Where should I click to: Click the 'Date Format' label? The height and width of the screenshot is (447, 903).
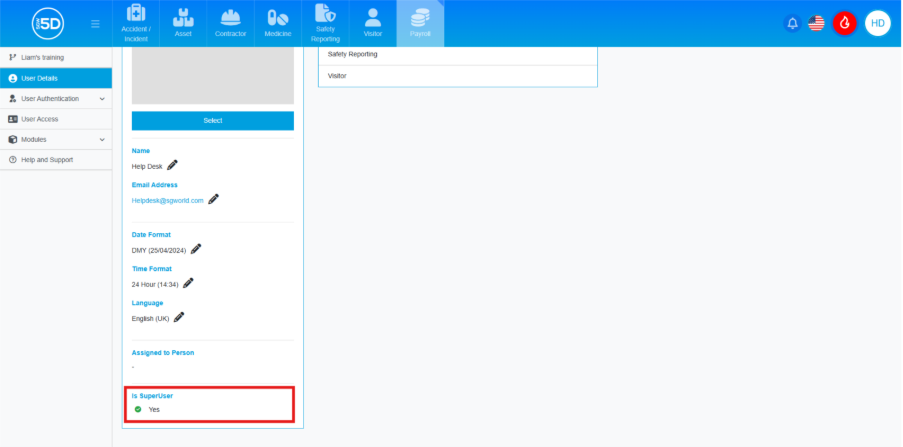[151, 235]
